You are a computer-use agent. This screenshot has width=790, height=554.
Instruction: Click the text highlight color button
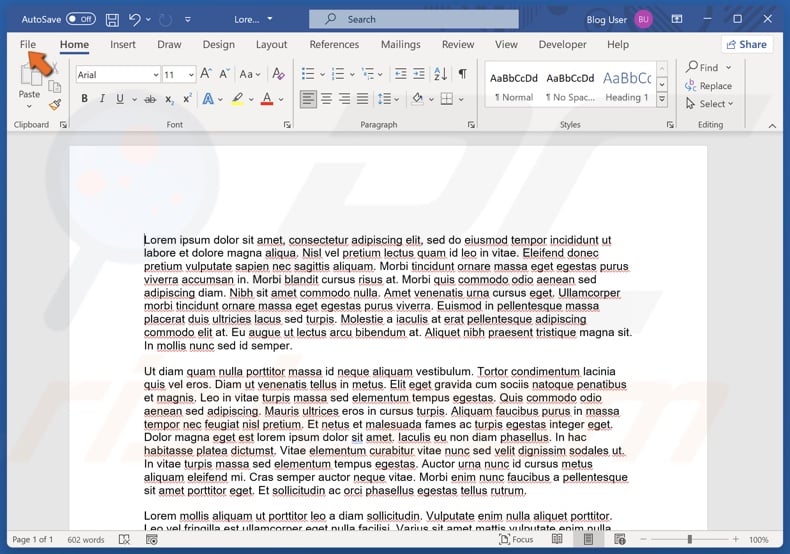pyautogui.click(x=238, y=99)
